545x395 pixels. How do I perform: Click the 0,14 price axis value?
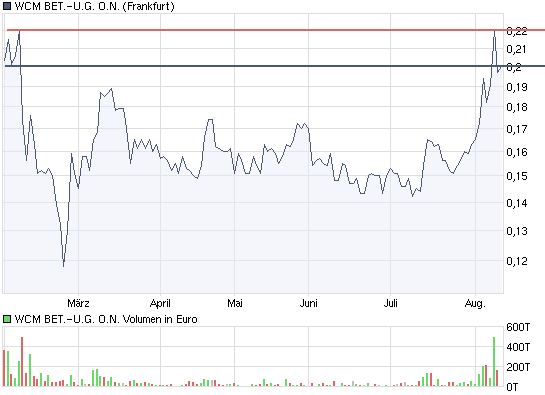[517, 203]
